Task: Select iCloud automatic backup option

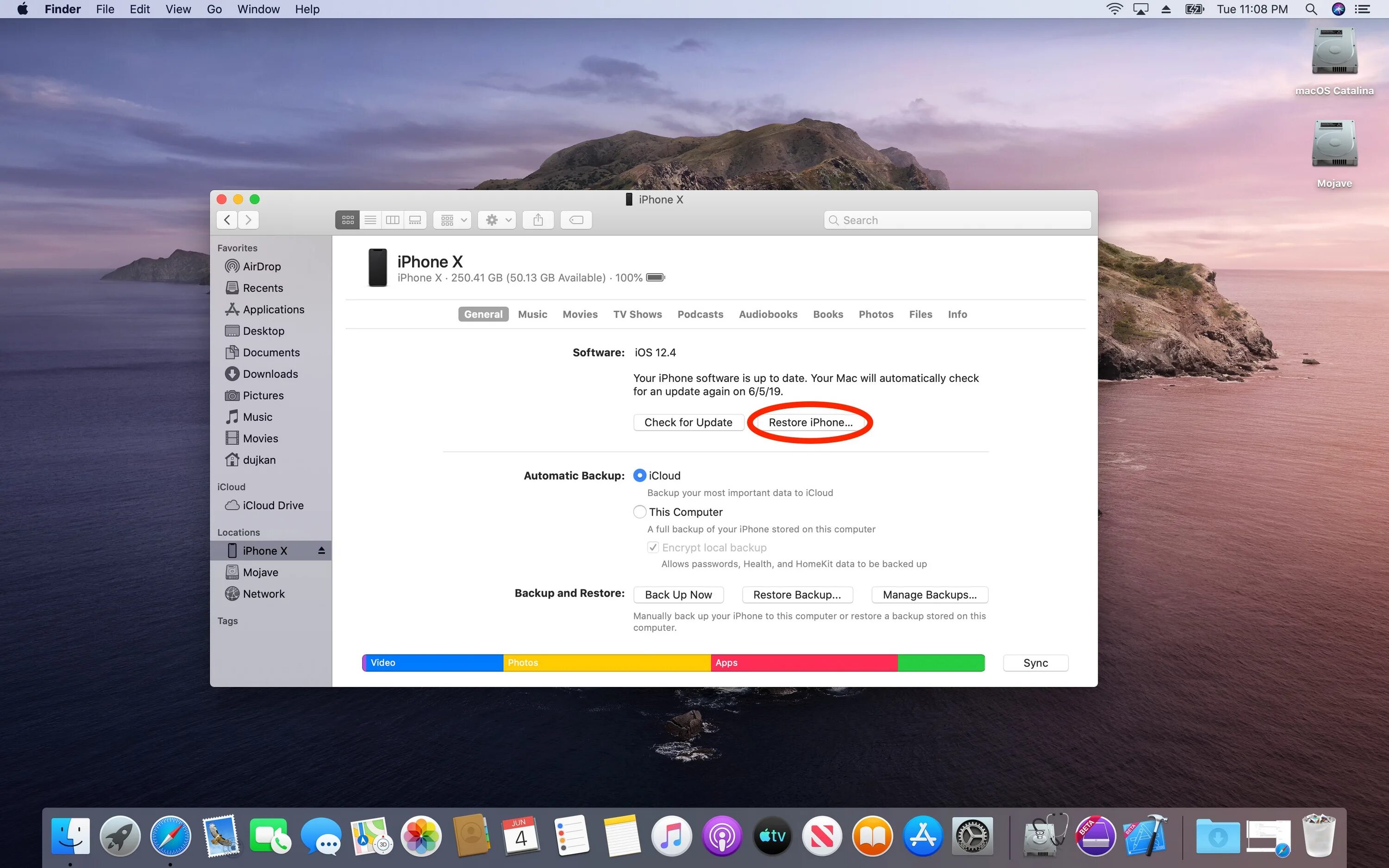Action: pyautogui.click(x=639, y=475)
